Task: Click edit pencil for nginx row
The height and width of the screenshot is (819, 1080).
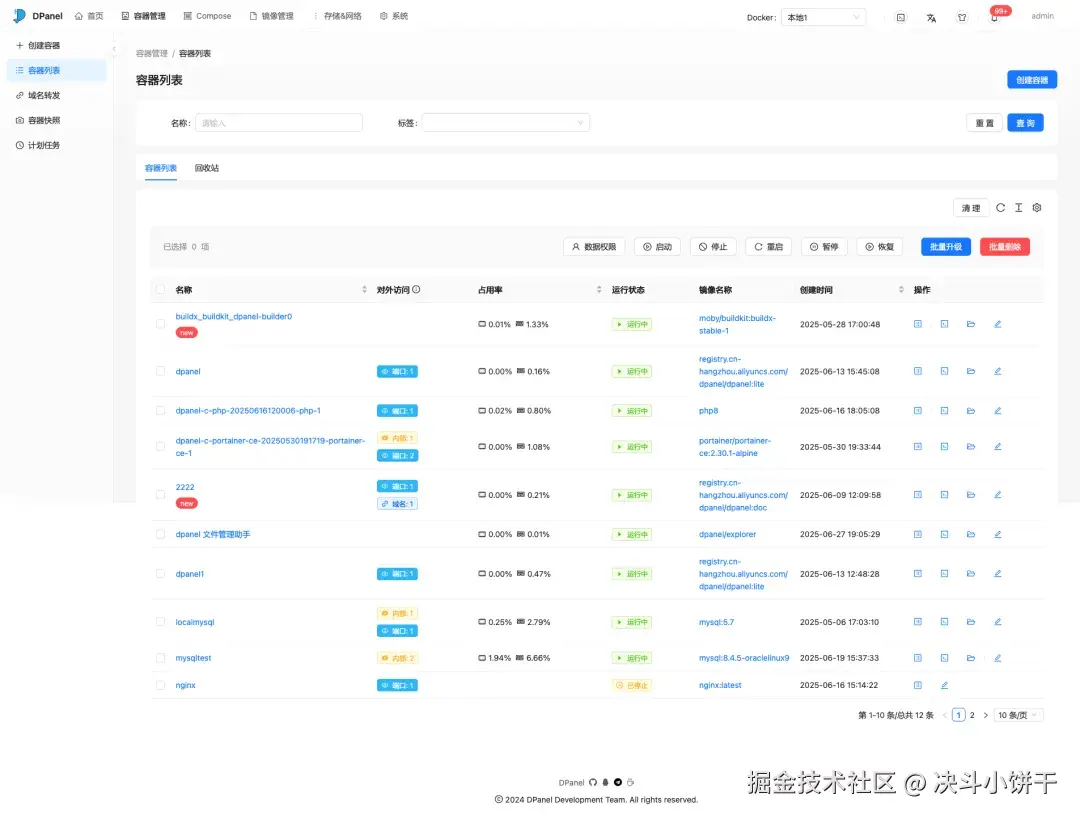Action: (x=944, y=685)
